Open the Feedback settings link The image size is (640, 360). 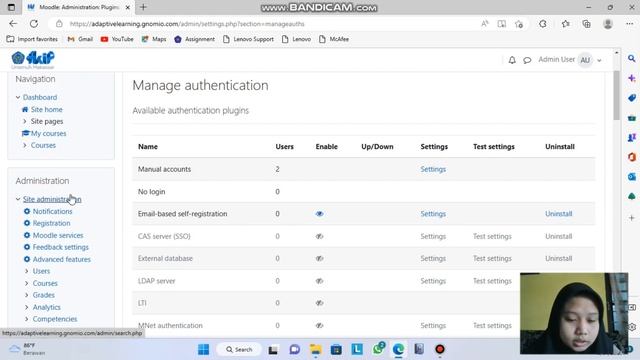pyautogui.click(x=60, y=247)
